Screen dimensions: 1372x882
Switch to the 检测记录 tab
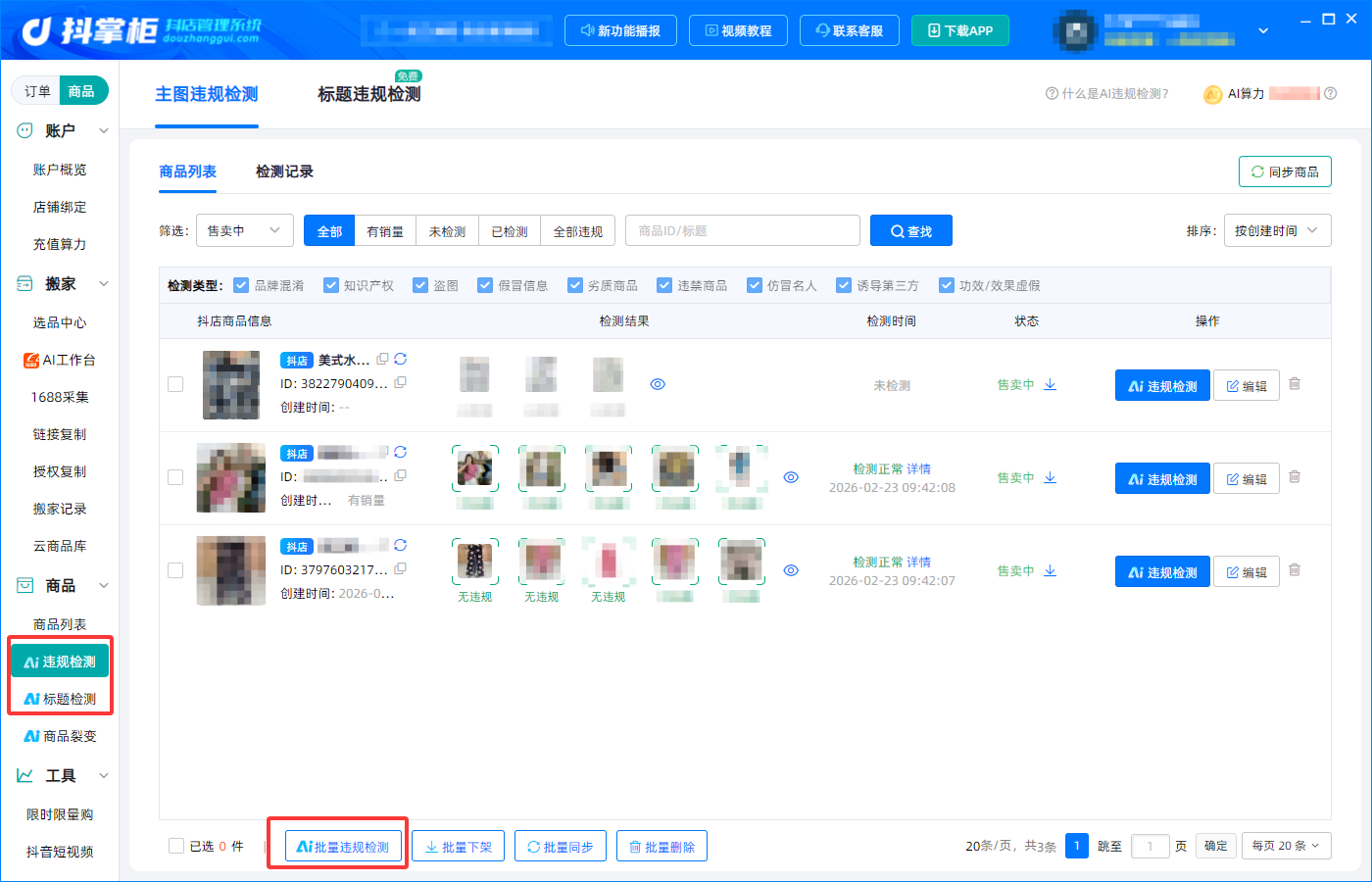pyautogui.click(x=284, y=171)
